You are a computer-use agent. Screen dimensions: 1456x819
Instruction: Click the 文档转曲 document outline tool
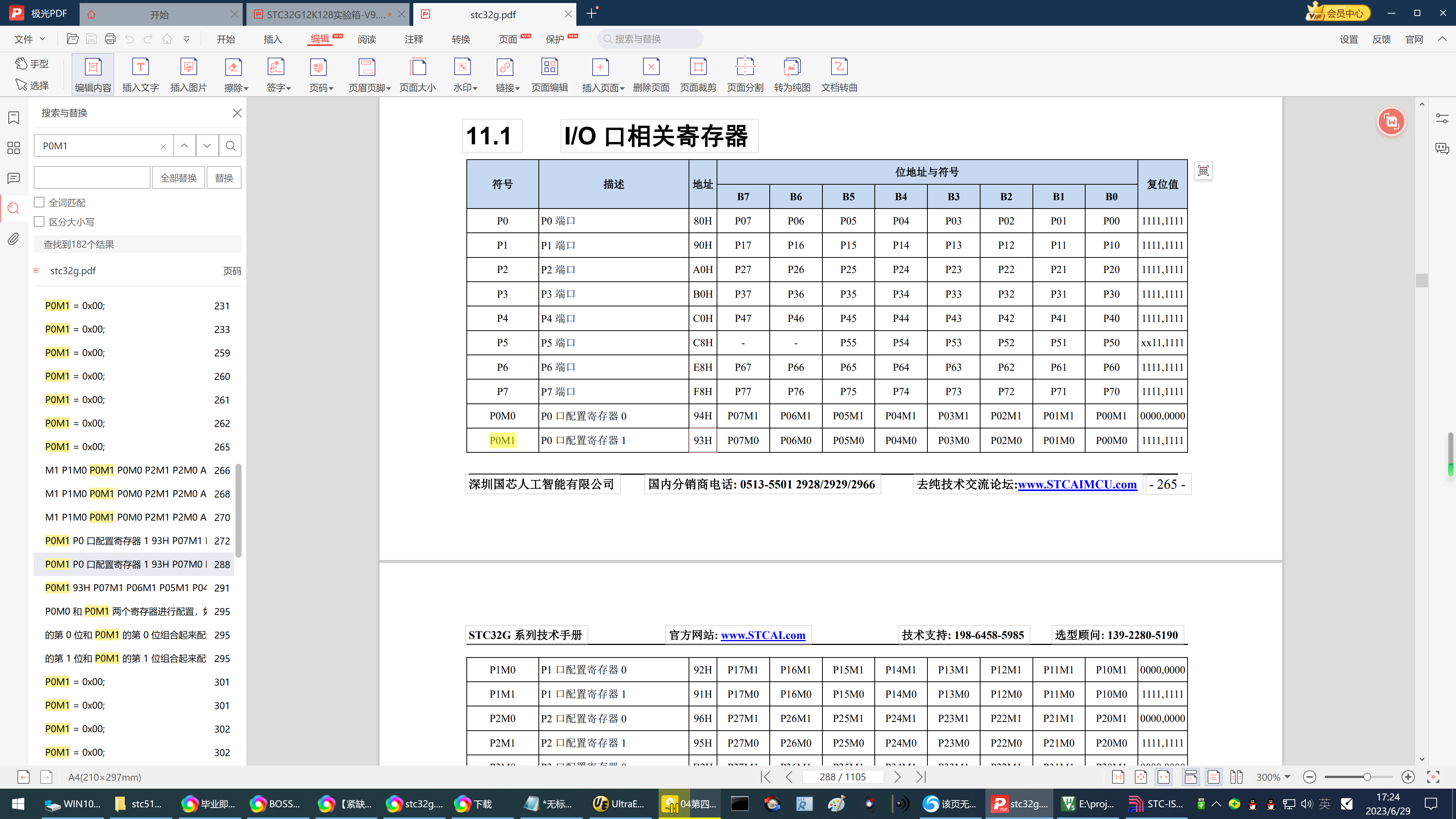(x=839, y=75)
